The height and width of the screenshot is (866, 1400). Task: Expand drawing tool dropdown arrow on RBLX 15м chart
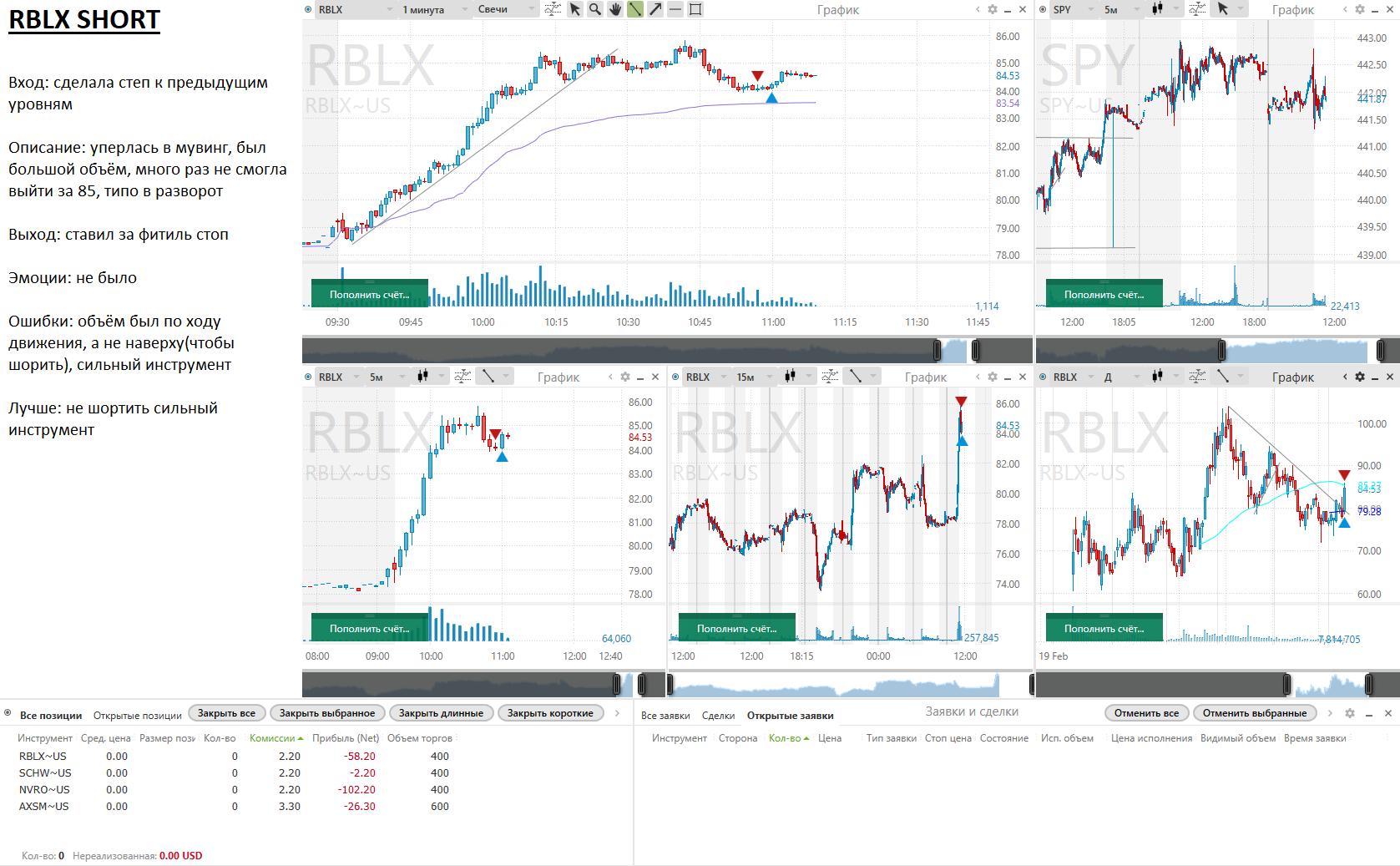[873, 377]
